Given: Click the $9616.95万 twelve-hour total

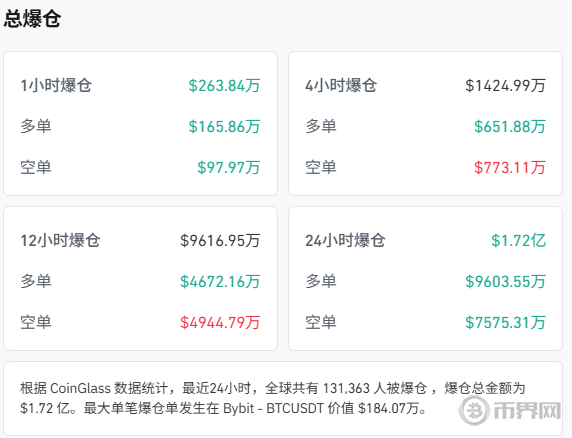Looking at the screenshot, I should tap(220, 241).
